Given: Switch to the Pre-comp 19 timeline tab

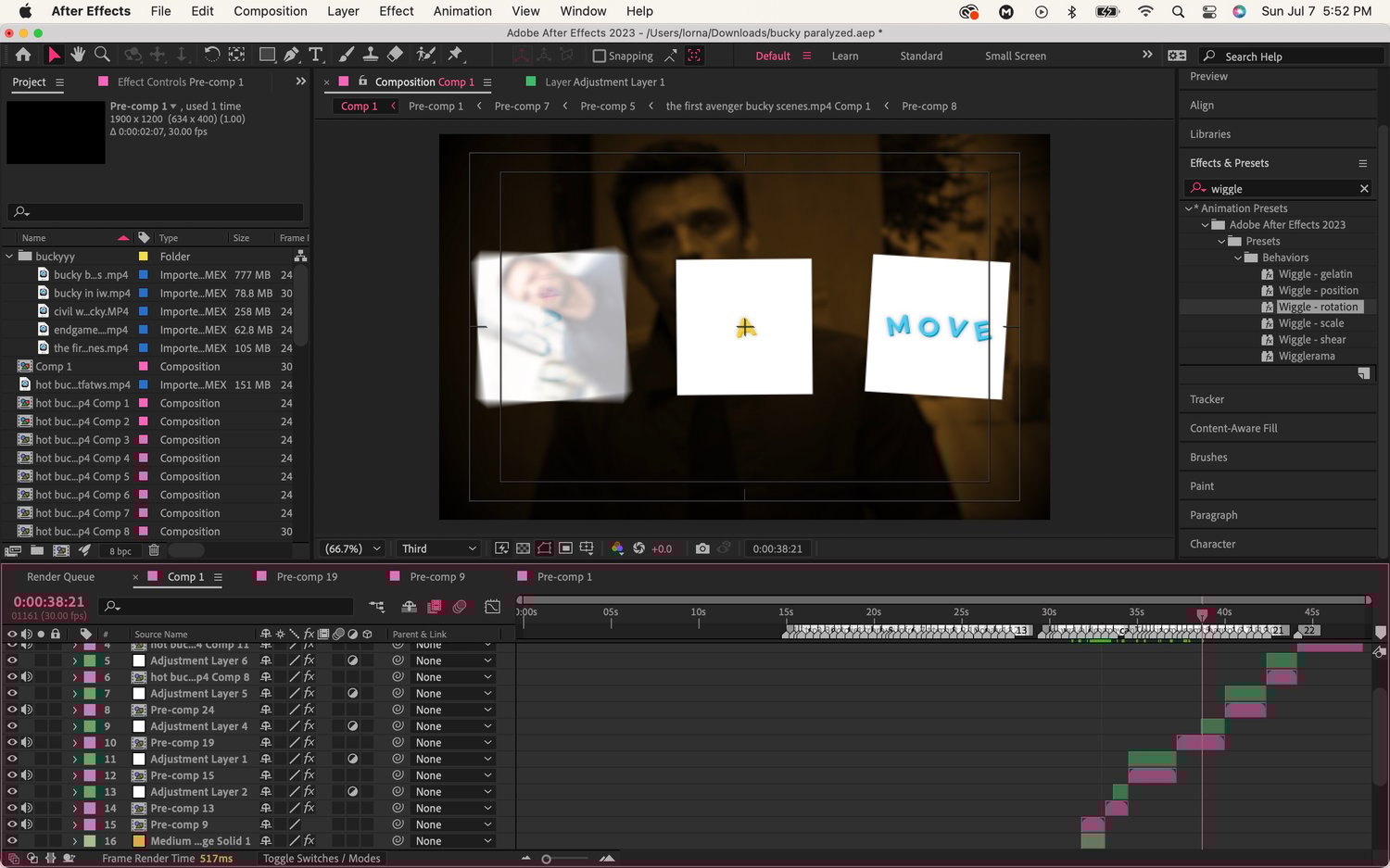Looking at the screenshot, I should (307, 576).
